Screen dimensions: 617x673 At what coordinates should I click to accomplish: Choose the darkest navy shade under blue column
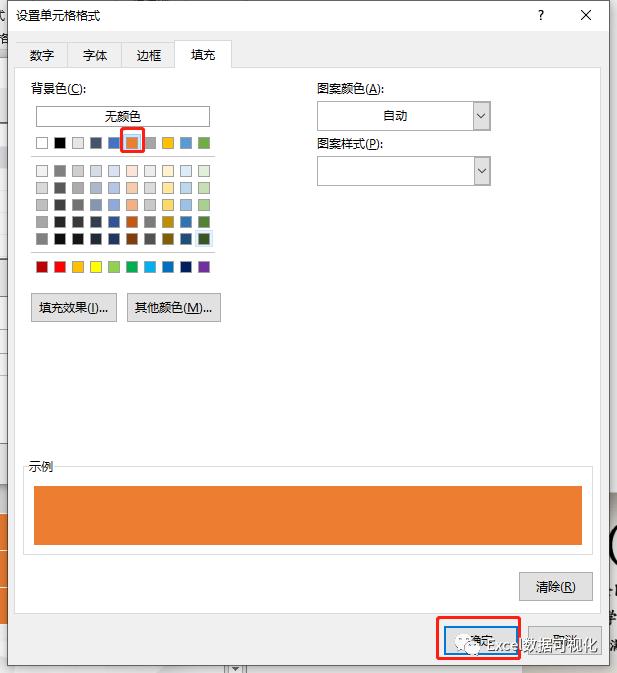pyautogui.click(x=114, y=239)
